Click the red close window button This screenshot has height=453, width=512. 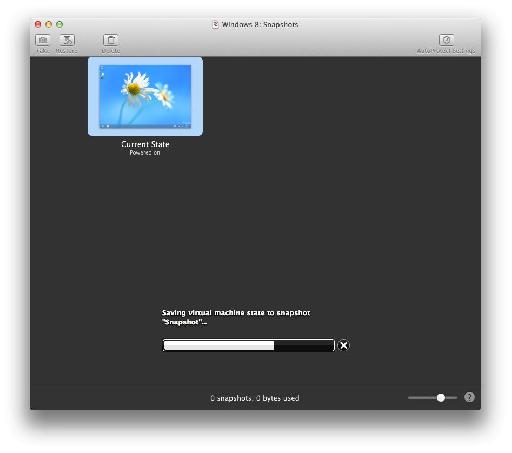tap(38, 24)
